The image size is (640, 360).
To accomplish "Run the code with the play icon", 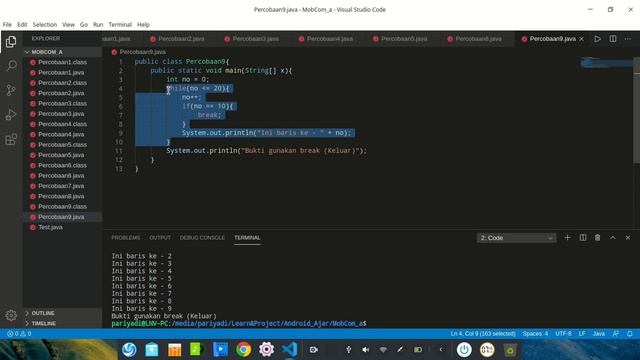I will pyautogui.click(x=597, y=39).
